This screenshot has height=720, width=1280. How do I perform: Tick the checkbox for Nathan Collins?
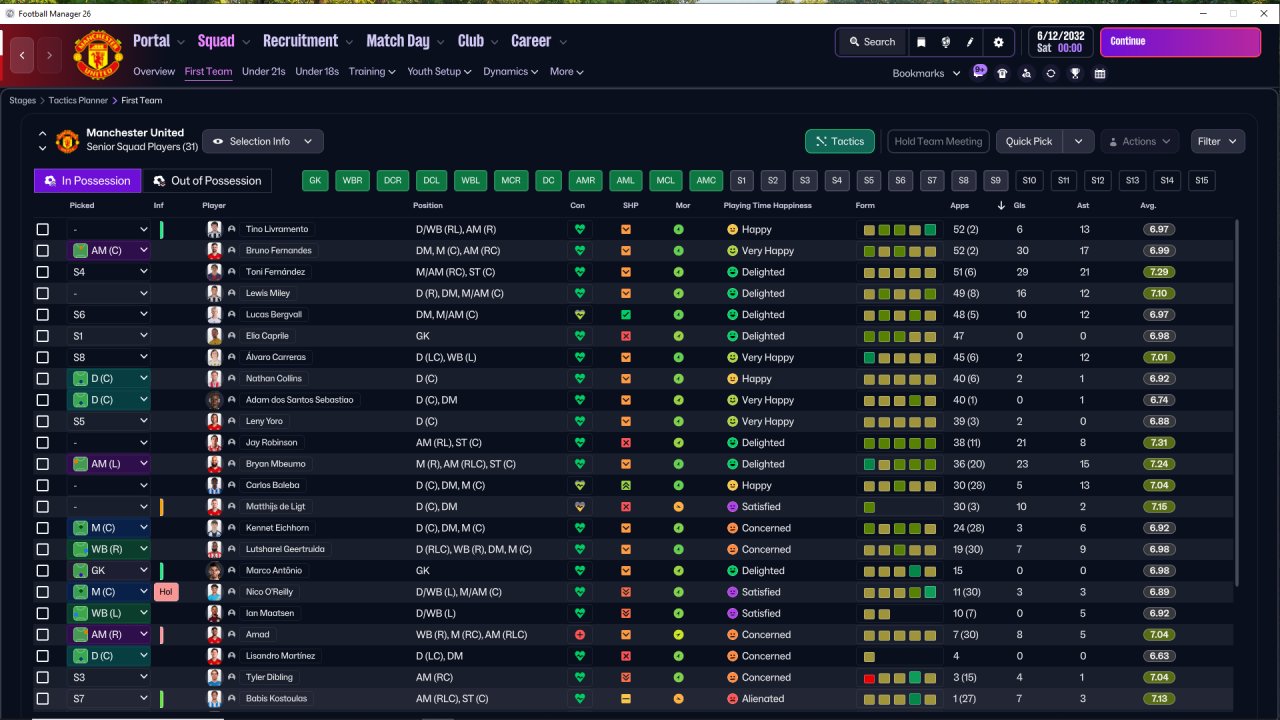[x=42, y=379]
